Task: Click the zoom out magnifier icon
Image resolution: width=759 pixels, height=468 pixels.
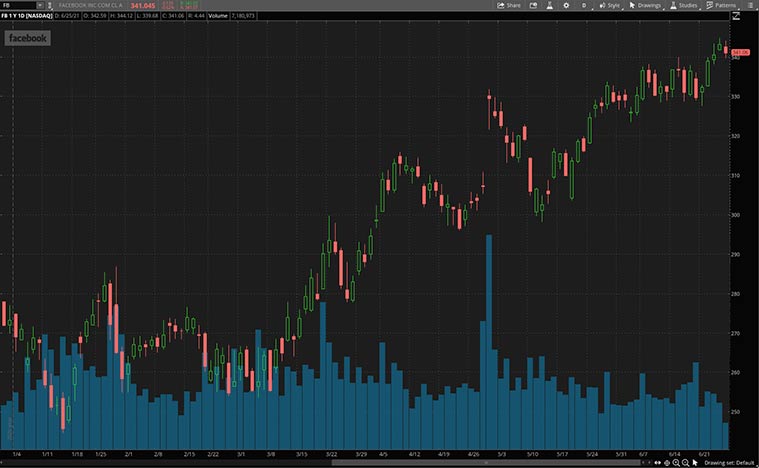Action: point(685,463)
